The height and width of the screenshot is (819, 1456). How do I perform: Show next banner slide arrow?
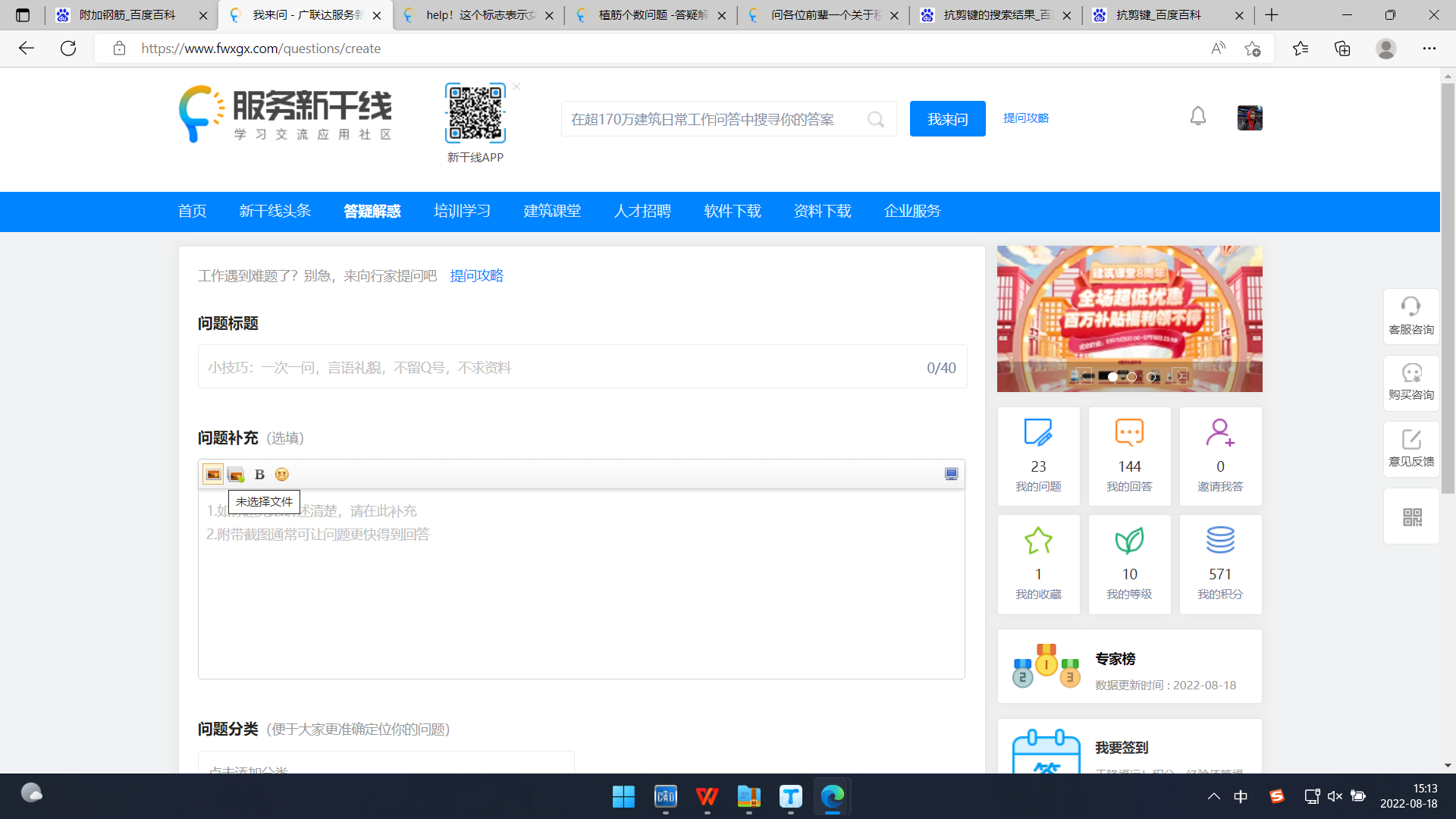click(x=1180, y=376)
